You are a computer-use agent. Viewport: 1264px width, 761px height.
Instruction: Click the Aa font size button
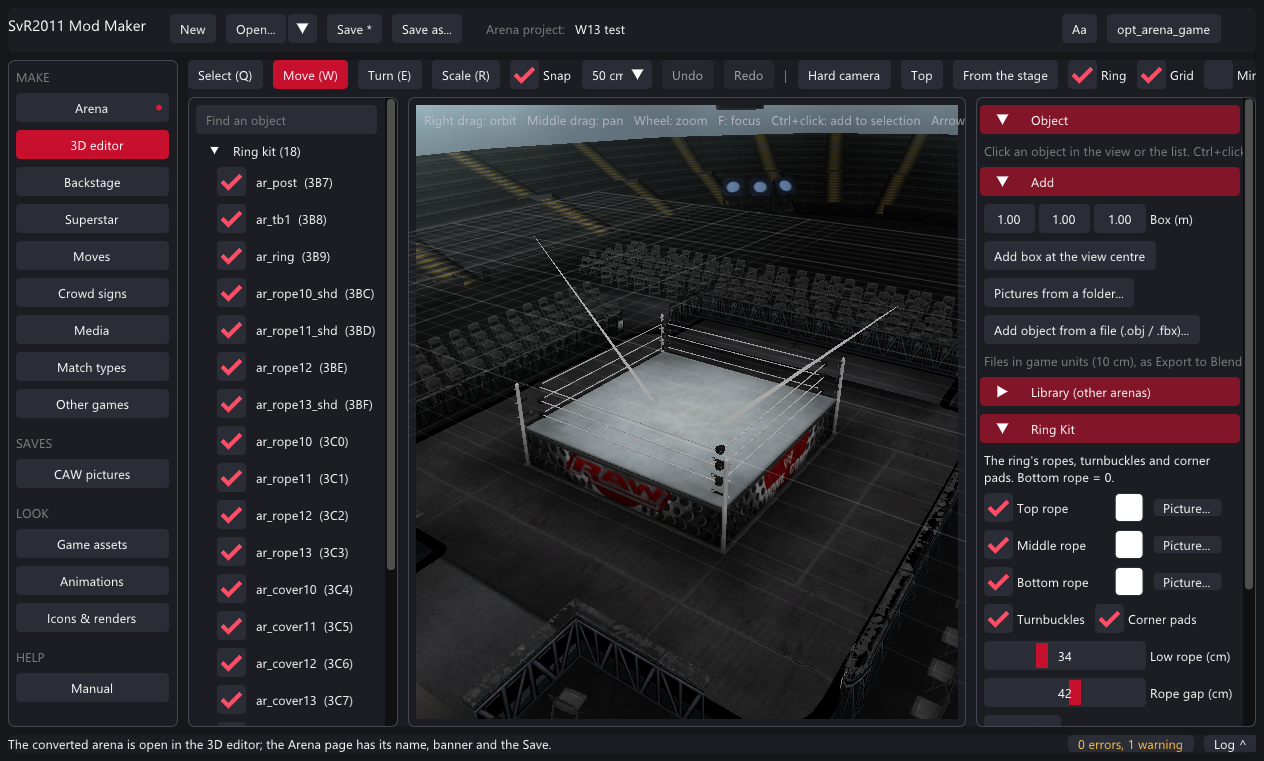pyautogui.click(x=1079, y=30)
